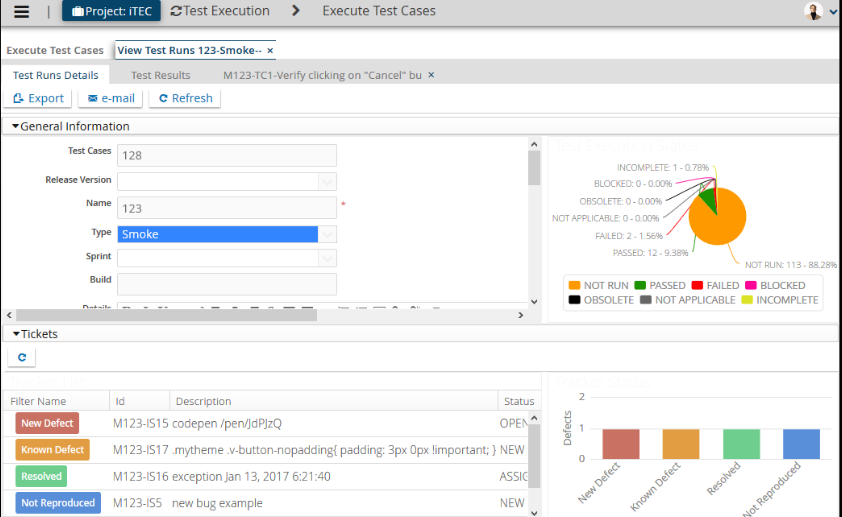Toggle NOT APPLICABLE legend swatch
The image size is (842, 517).
(645, 300)
